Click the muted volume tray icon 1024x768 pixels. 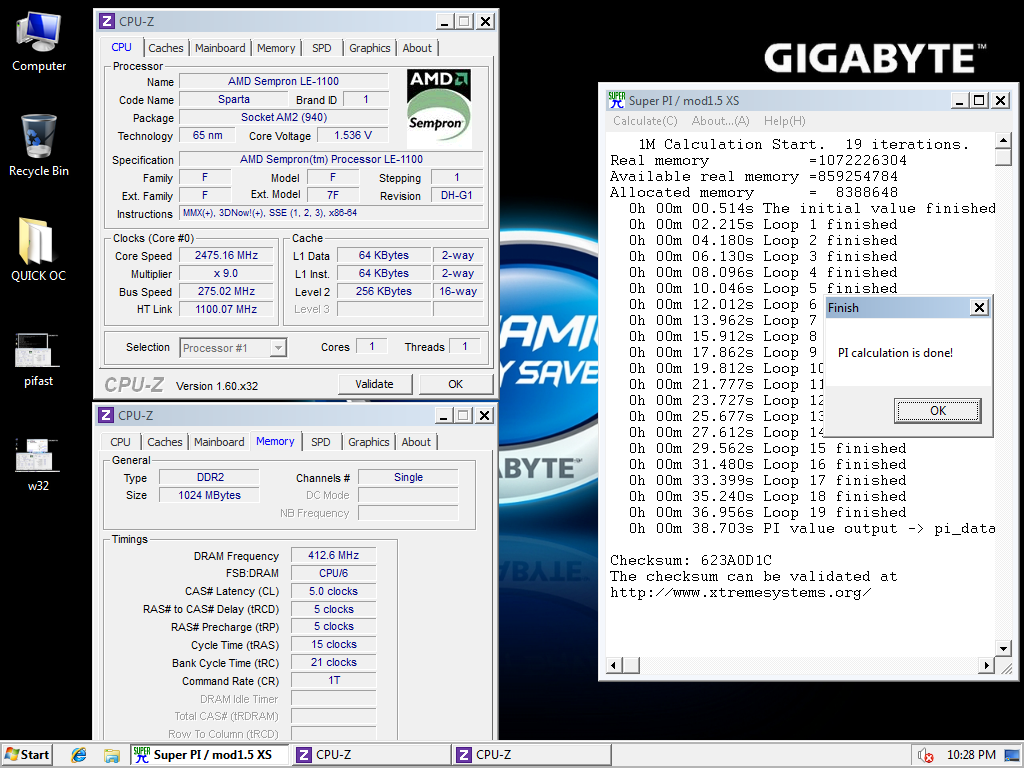(x=925, y=755)
